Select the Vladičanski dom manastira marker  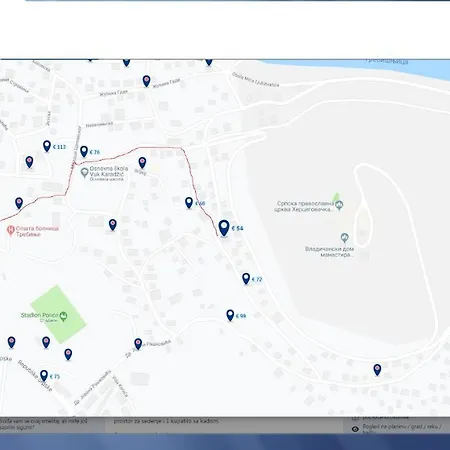345,238
